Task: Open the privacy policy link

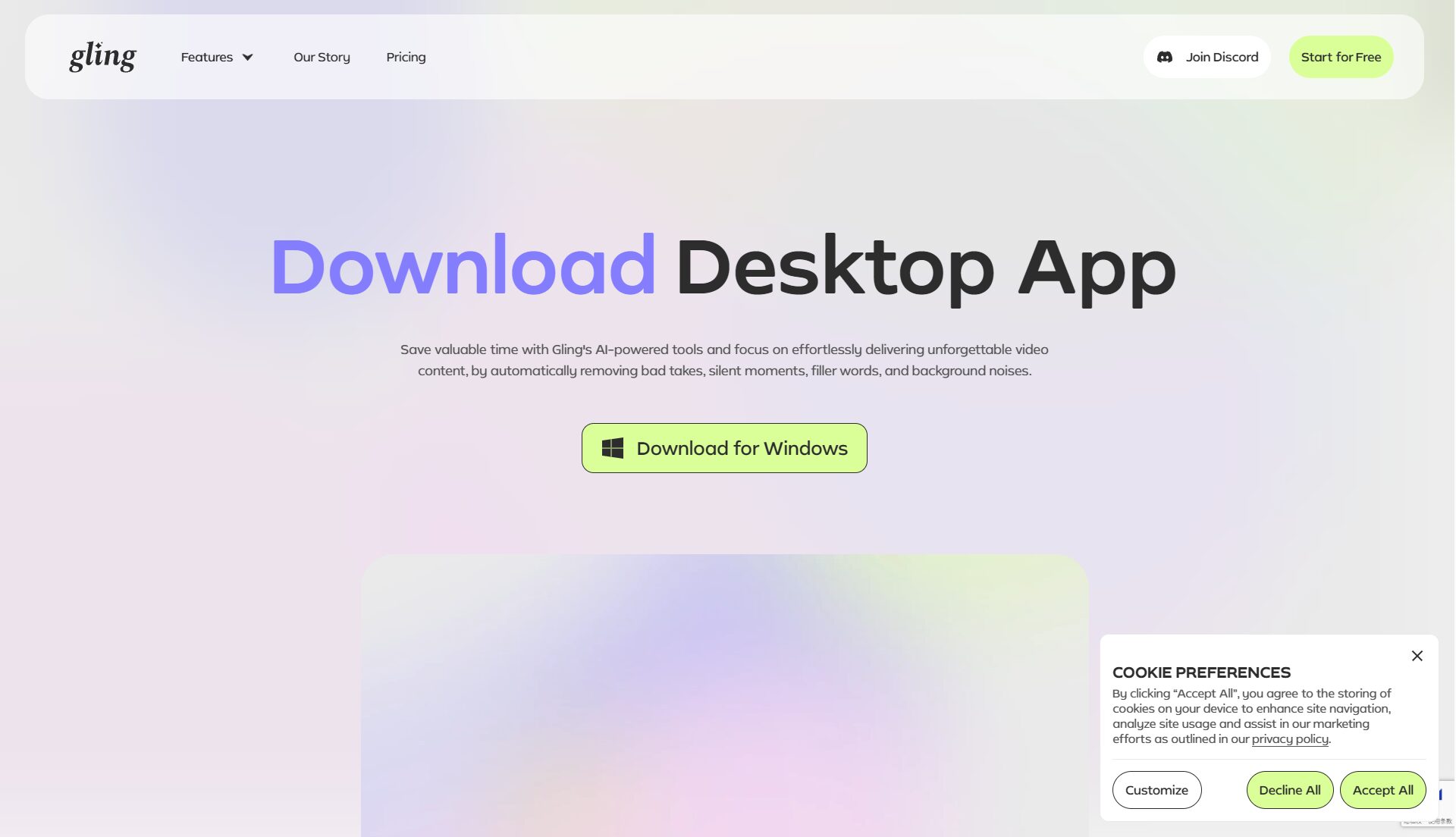Action: click(x=1289, y=739)
